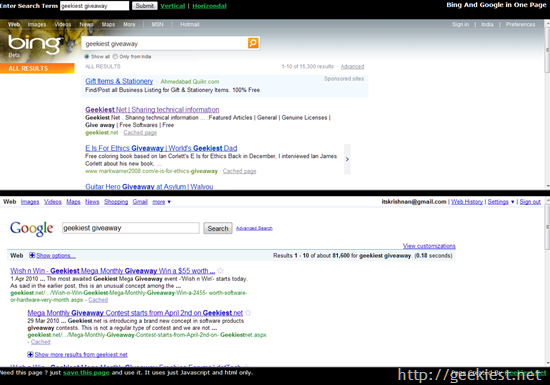Open Wish n Win Geekiest Mega Monthly Giveaway result
This screenshot has height=385, width=550.
pos(113,271)
